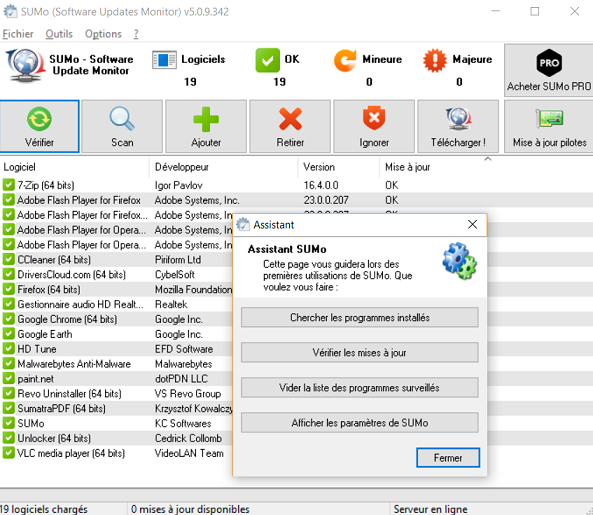Open Télécharger globe download button
593x515 pixels.
tap(458, 126)
